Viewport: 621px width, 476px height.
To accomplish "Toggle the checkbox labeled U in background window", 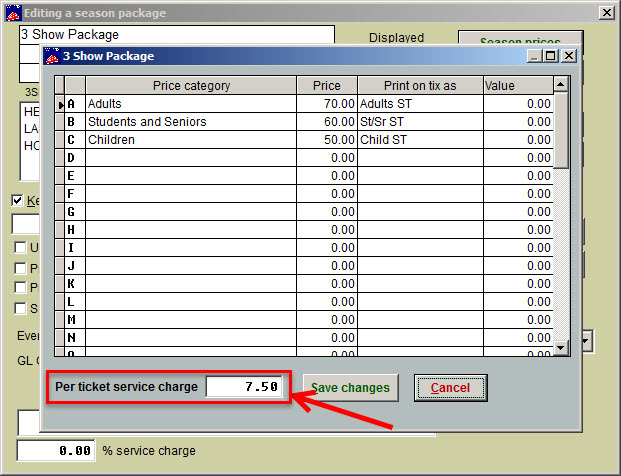I will (x=20, y=248).
